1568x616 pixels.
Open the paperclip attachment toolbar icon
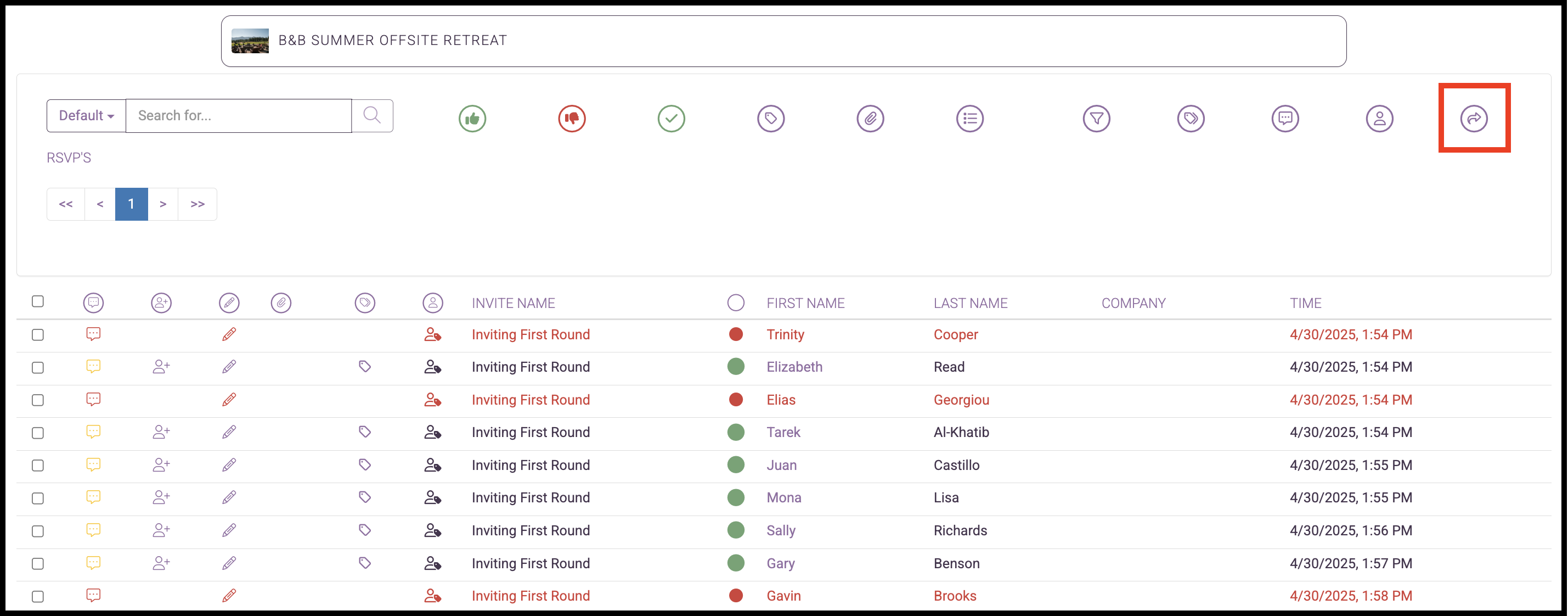[871, 118]
